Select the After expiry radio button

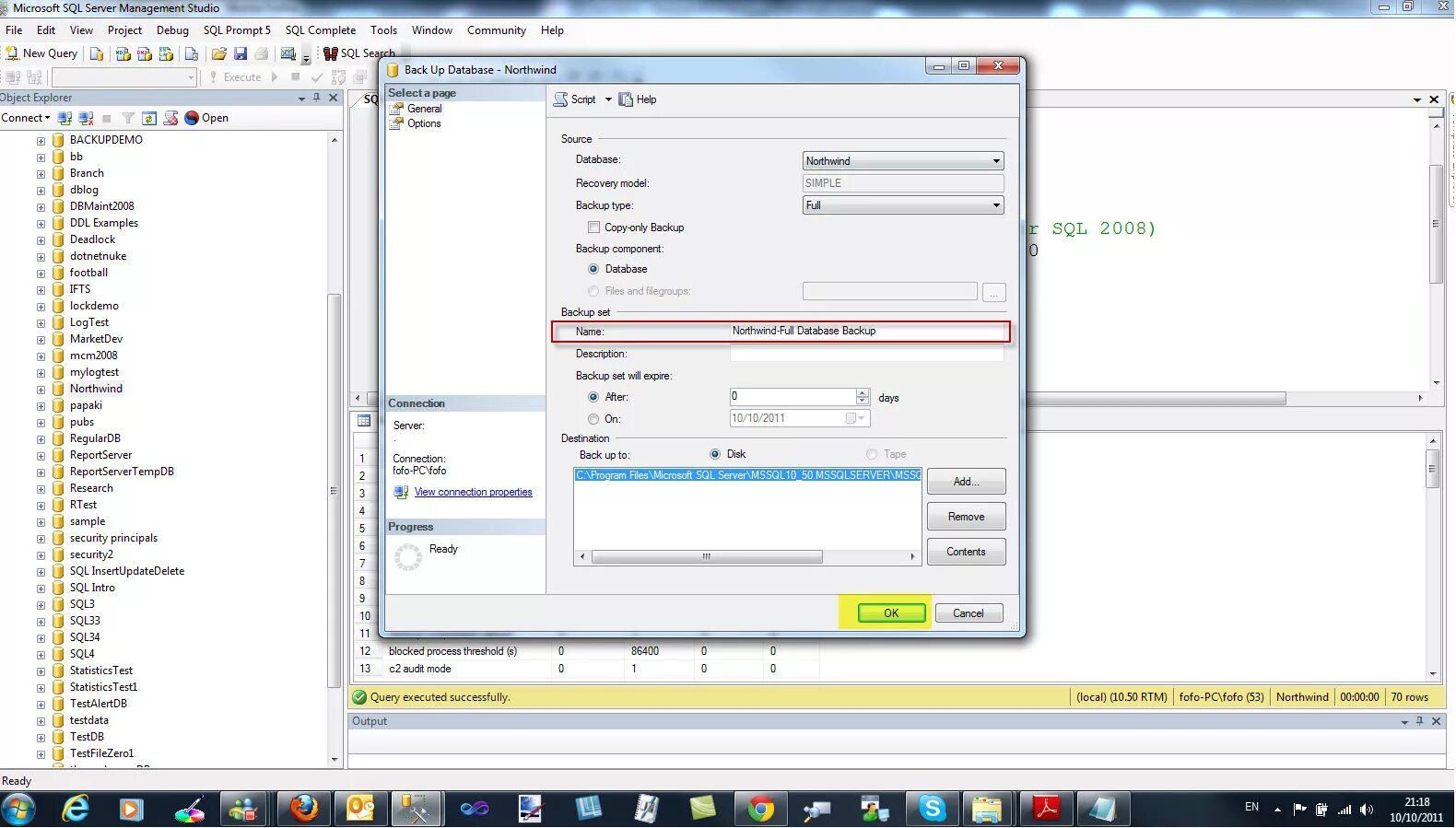(593, 397)
